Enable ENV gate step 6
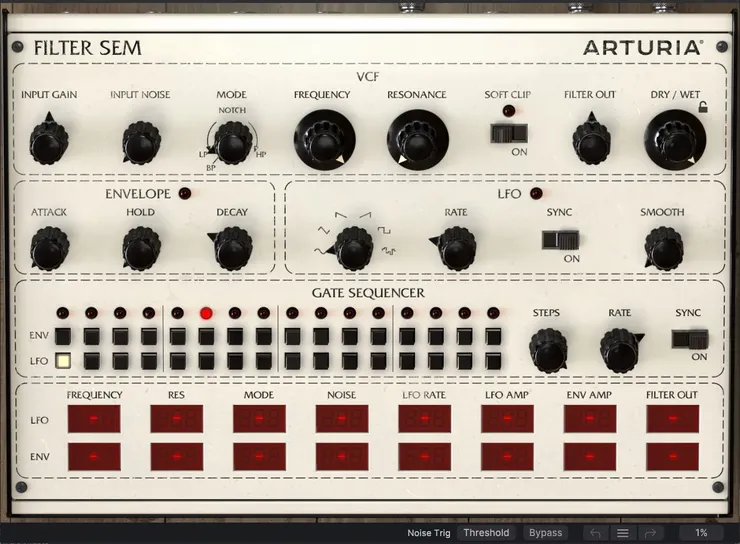 206,336
